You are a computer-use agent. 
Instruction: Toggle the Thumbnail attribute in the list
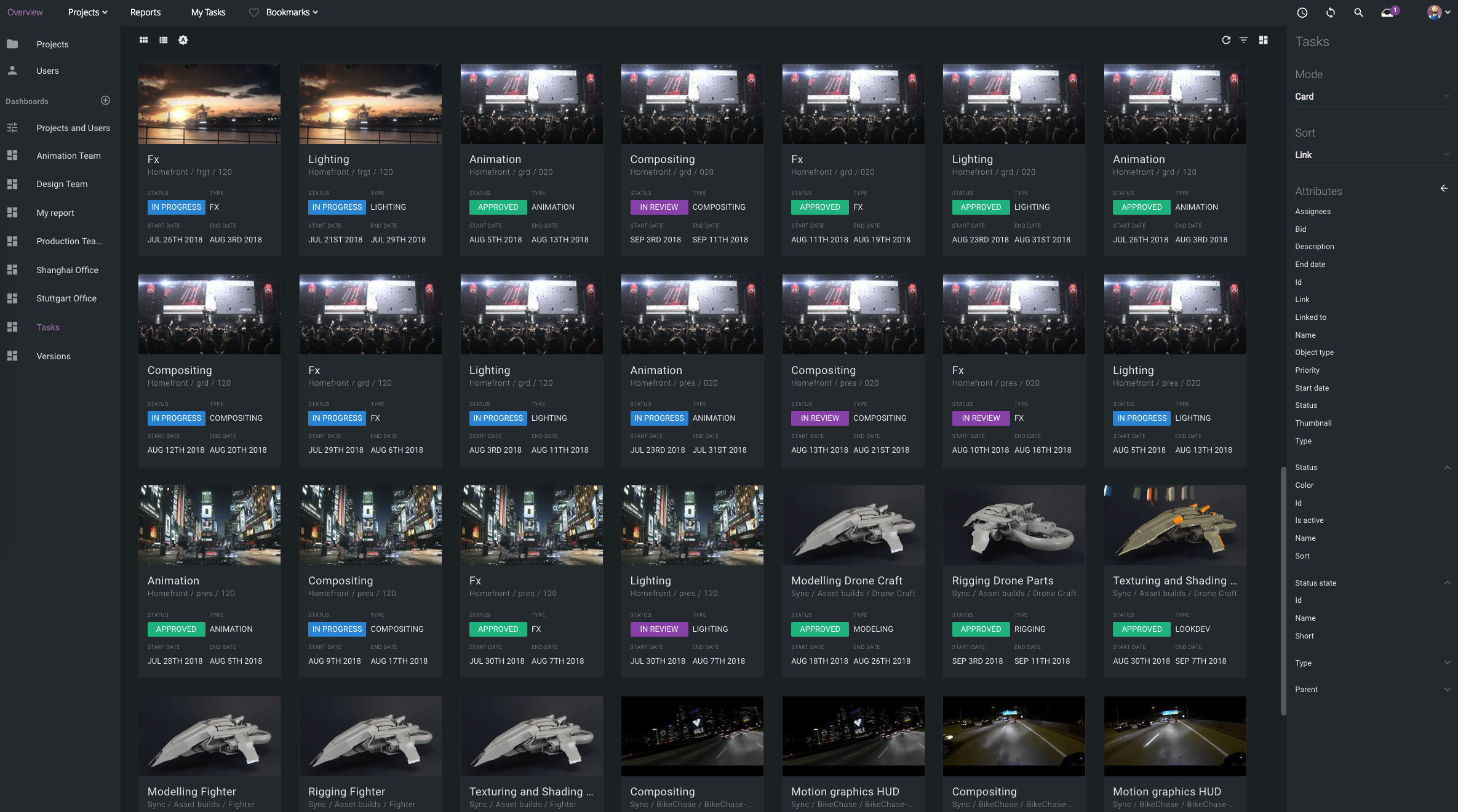1313,423
